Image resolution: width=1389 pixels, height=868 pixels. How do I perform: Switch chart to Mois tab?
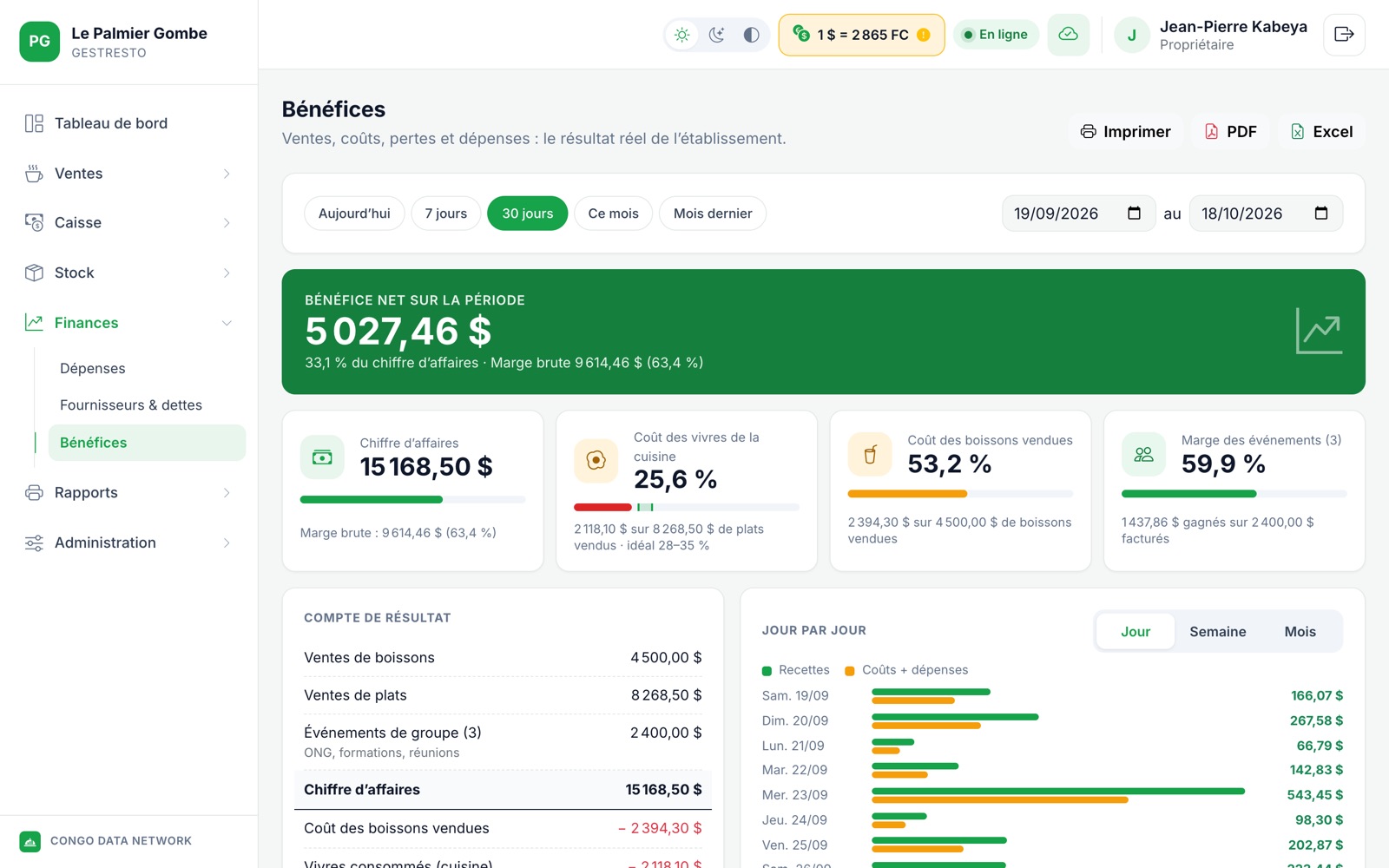[1300, 632]
